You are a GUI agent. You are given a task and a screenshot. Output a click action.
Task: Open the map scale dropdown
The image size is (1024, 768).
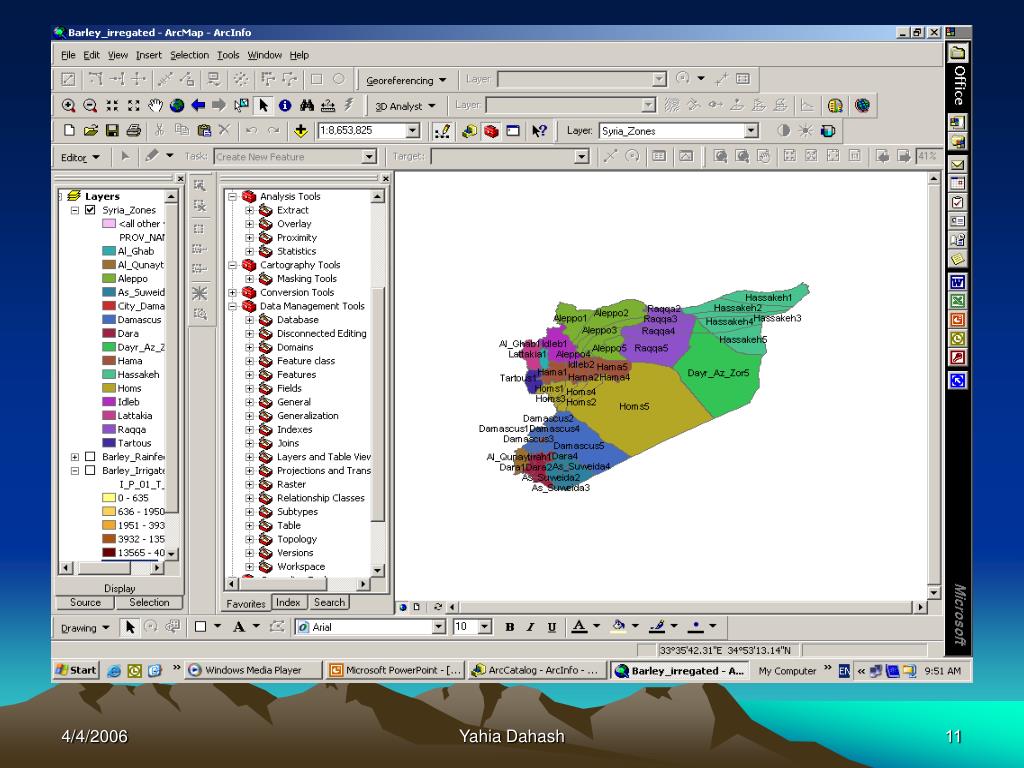point(413,131)
